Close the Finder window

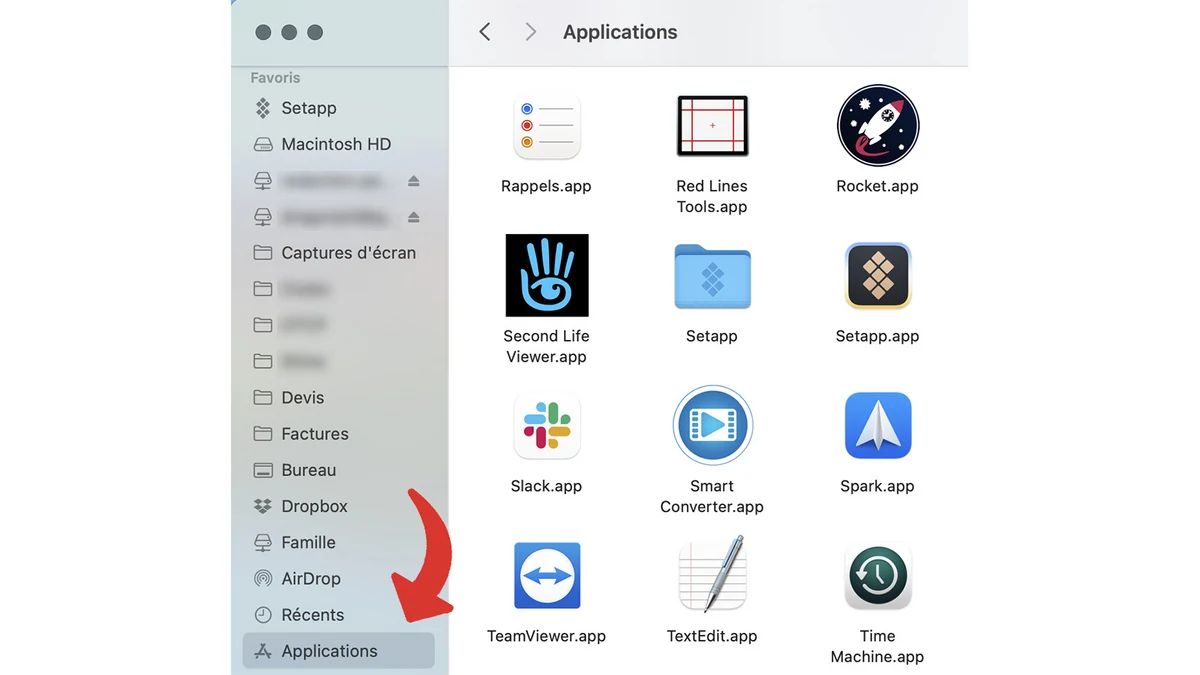(263, 33)
